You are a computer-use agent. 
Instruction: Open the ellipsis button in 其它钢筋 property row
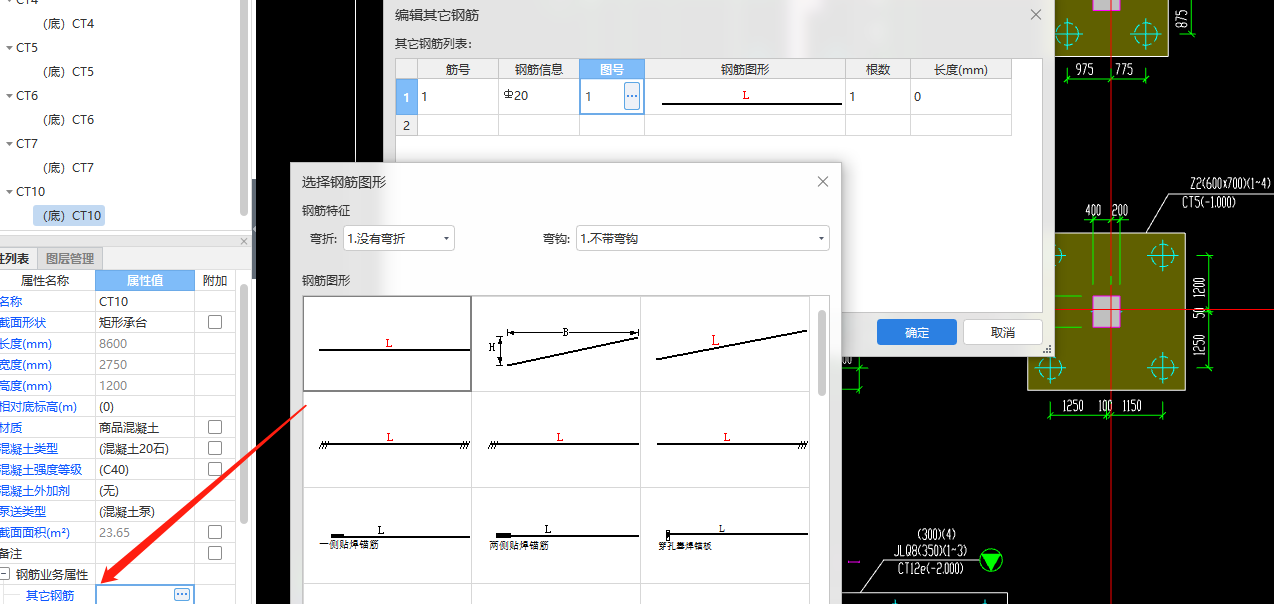point(182,594)
